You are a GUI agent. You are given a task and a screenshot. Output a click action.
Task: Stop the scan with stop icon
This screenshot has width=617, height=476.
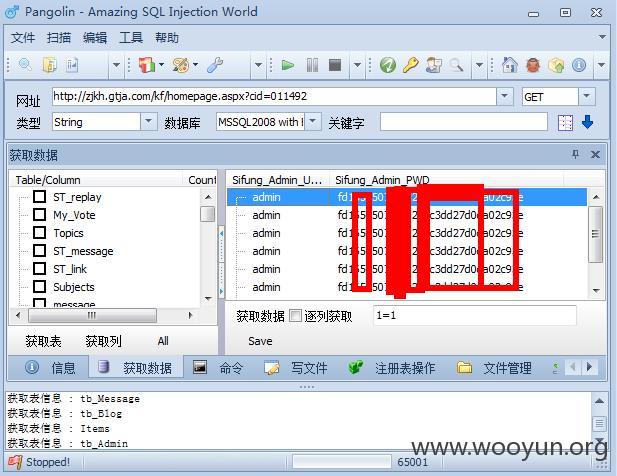click(x=335, y=65)
